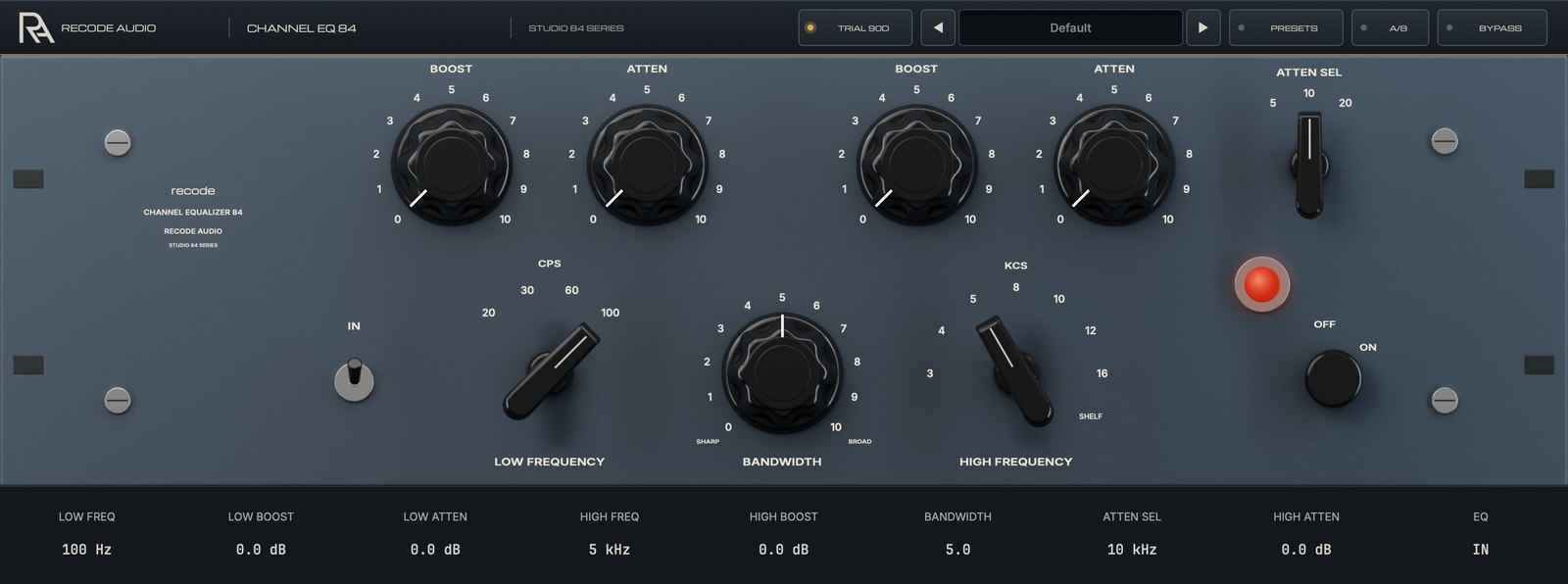Click the HIGH BOOST value 0.0 dB
The height and width of the screenshot is (584, 1568).
point(783,550)
